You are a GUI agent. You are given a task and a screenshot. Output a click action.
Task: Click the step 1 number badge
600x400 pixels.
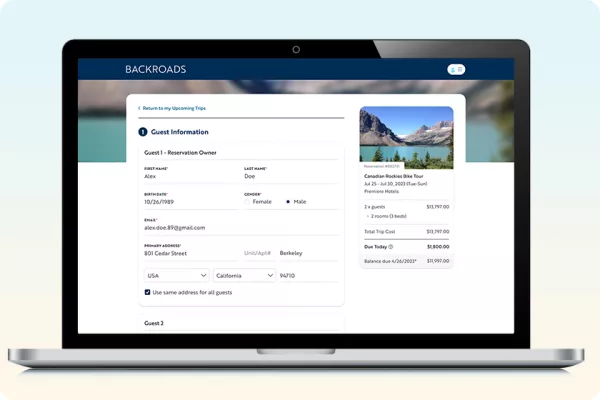pyautogui.click(x=143, y=132)
